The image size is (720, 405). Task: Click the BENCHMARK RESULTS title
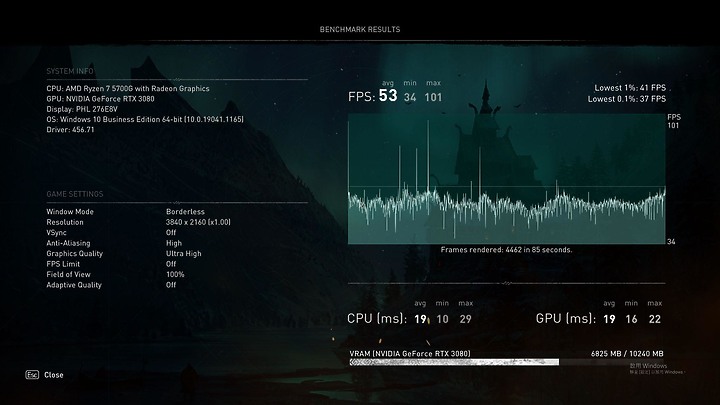coord(360,29)
